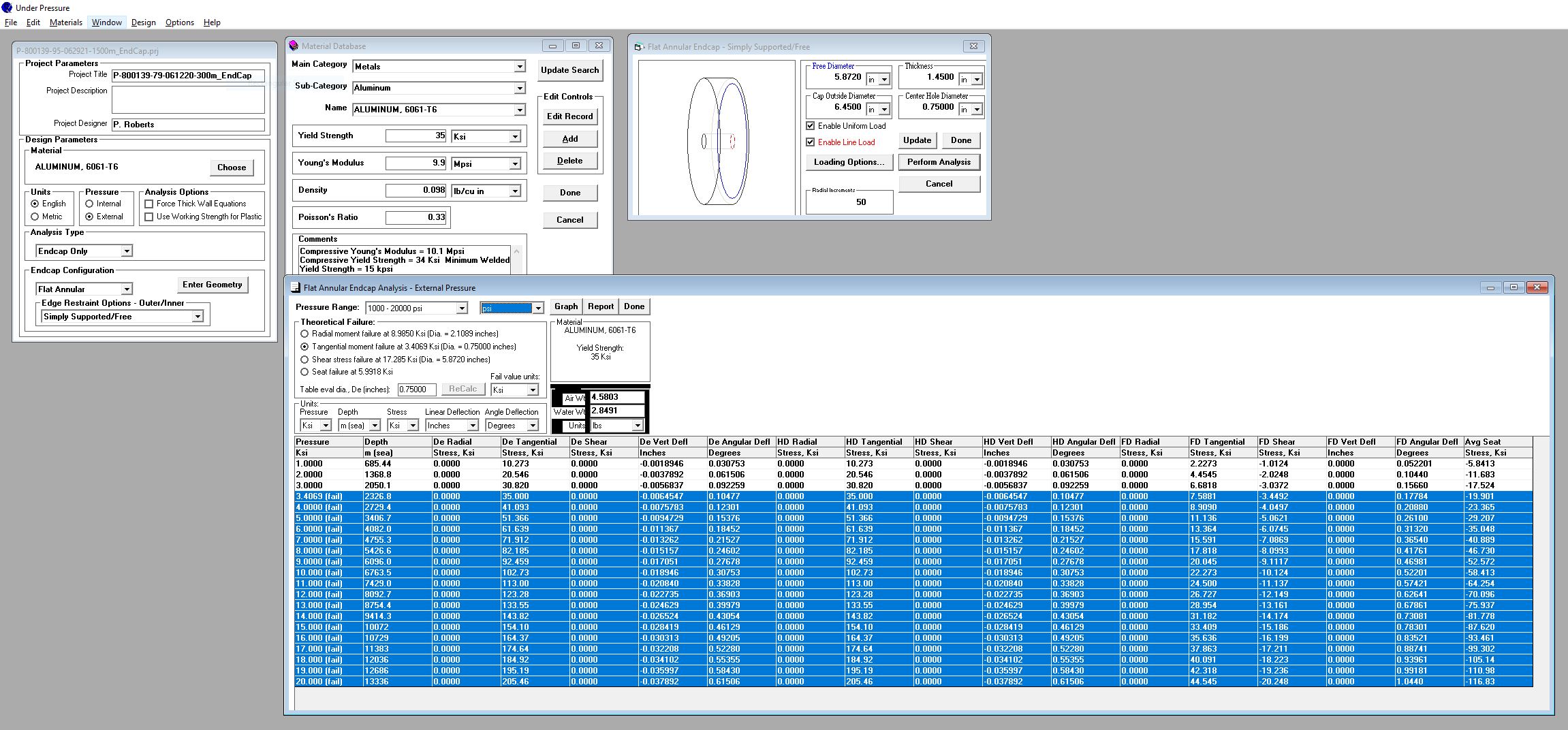Click the Endcap Analysis window title icon

(x=296, y=287)
